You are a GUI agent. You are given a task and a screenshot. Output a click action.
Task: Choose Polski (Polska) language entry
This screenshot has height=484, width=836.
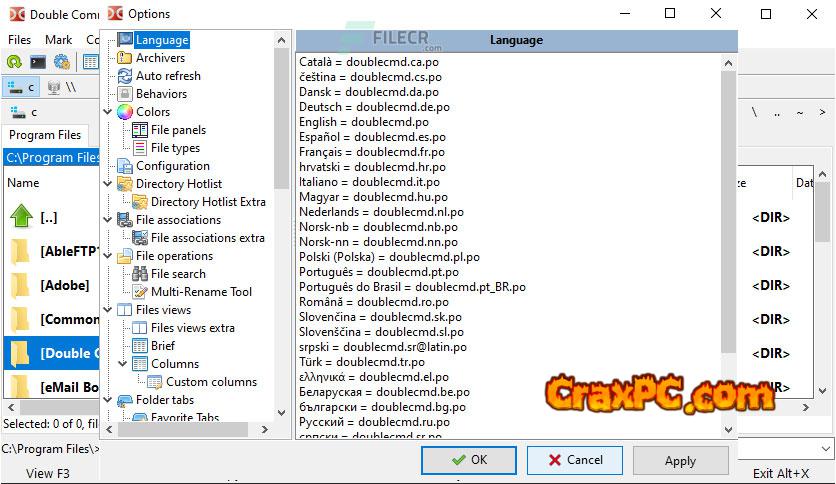(x=389, y=257)
